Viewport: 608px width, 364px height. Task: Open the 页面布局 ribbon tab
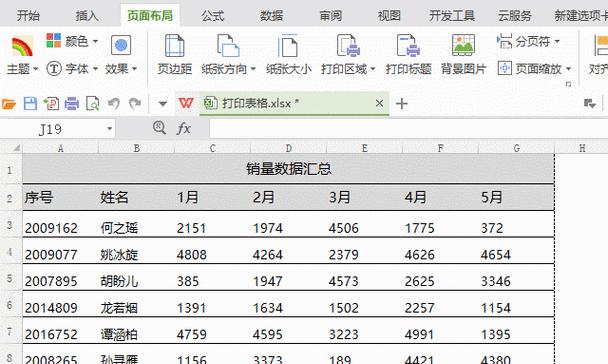[150, 16]
